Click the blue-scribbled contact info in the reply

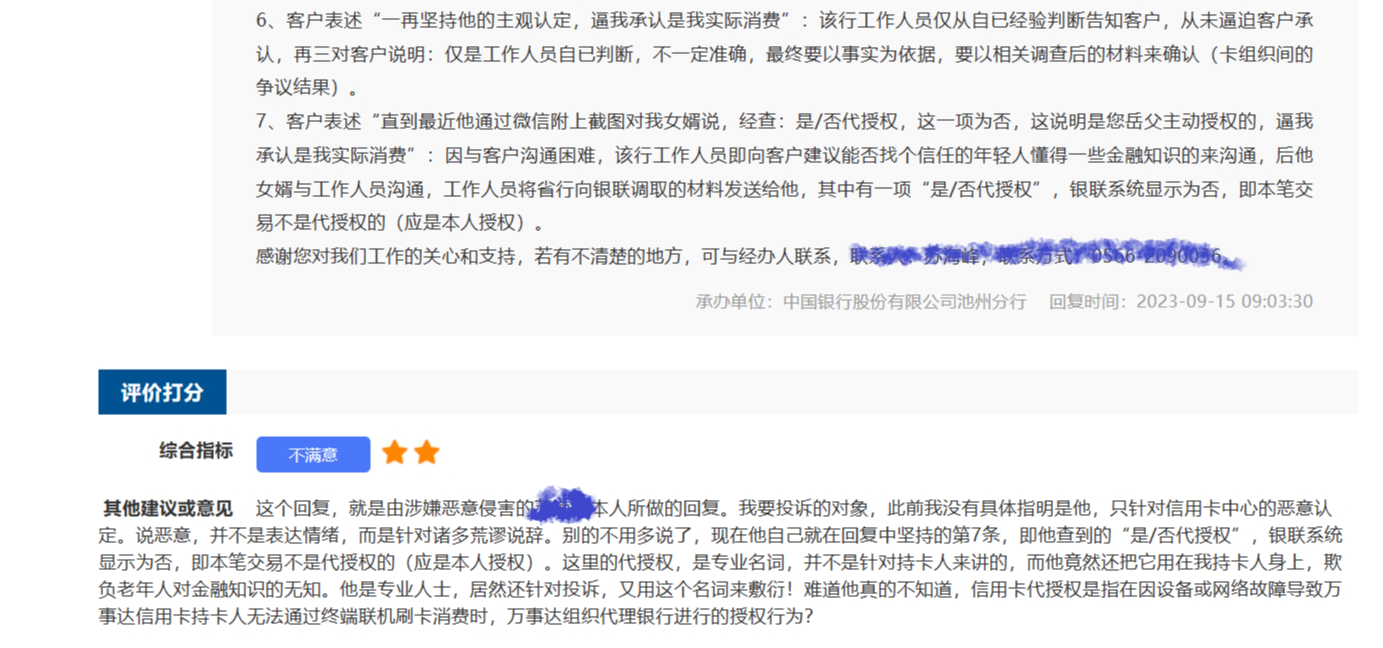pos(1046,256)
